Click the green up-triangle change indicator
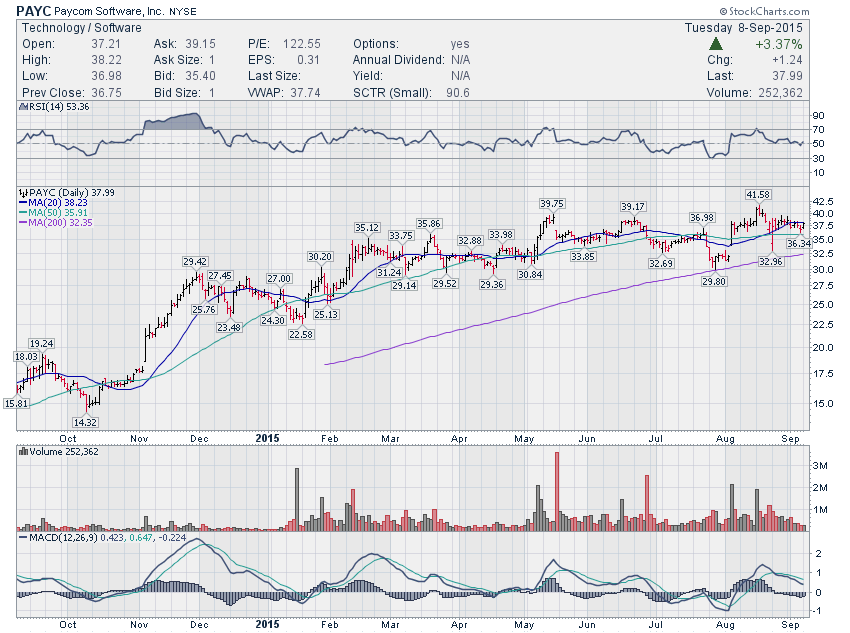Screen dimensions: 850x633 [x=716, y=44]
